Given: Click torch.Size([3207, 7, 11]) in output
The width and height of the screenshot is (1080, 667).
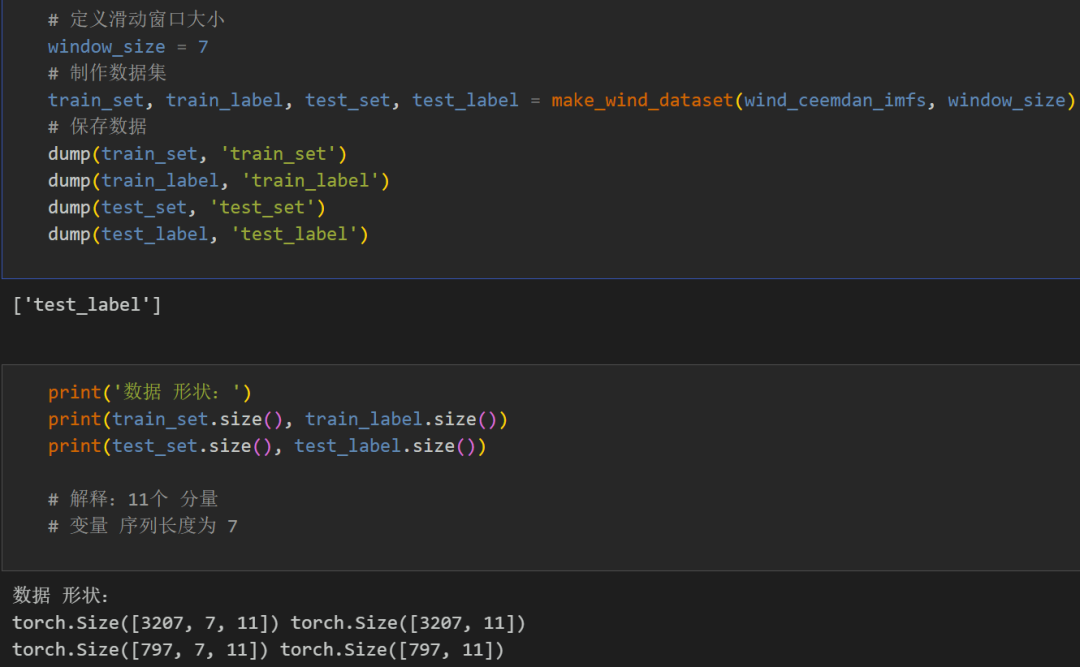Looking at the screenshot, I should (146, 623).
